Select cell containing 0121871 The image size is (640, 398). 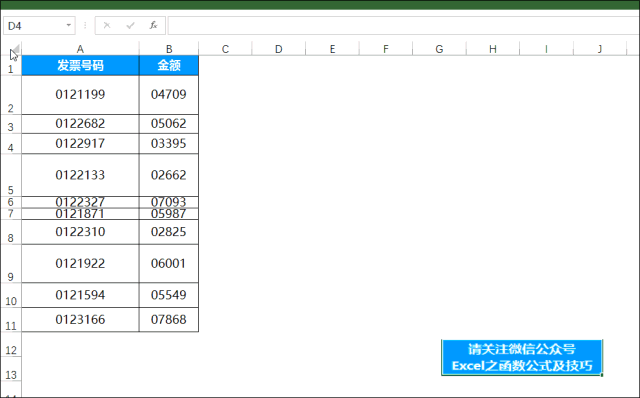coord(80,214)
